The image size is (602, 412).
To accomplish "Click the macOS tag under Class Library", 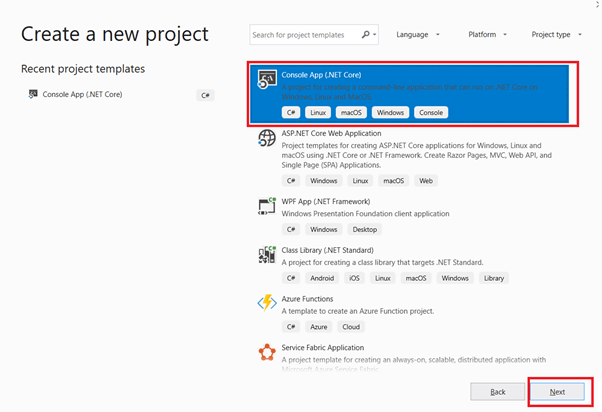I will 416,278.
